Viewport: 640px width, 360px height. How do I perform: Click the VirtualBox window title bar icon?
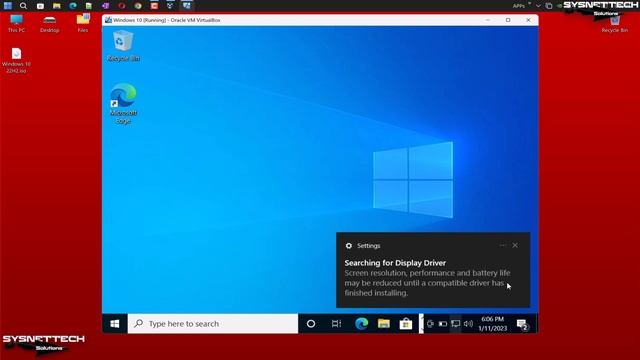(x=108, y=20)
